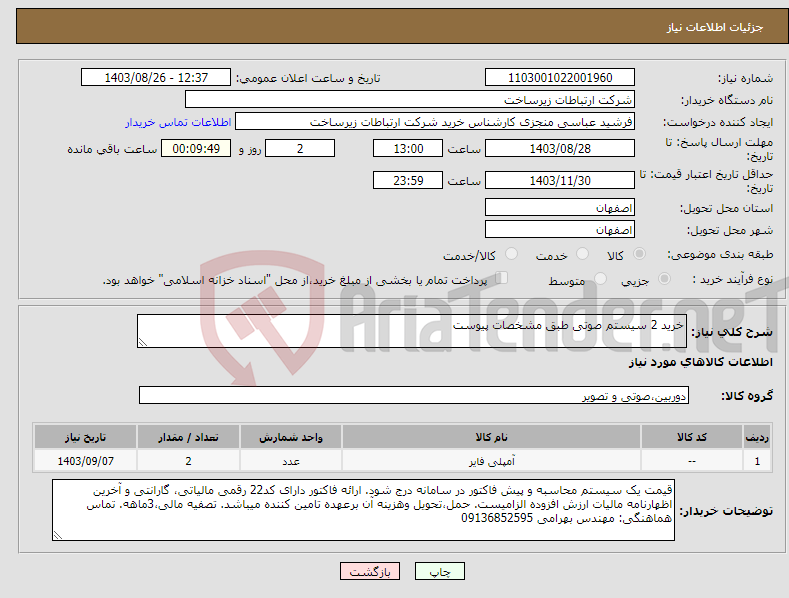Viewport: 789px width, 598px height.
Task: Select the کالا radio button
Action: [x=640, y=254]
